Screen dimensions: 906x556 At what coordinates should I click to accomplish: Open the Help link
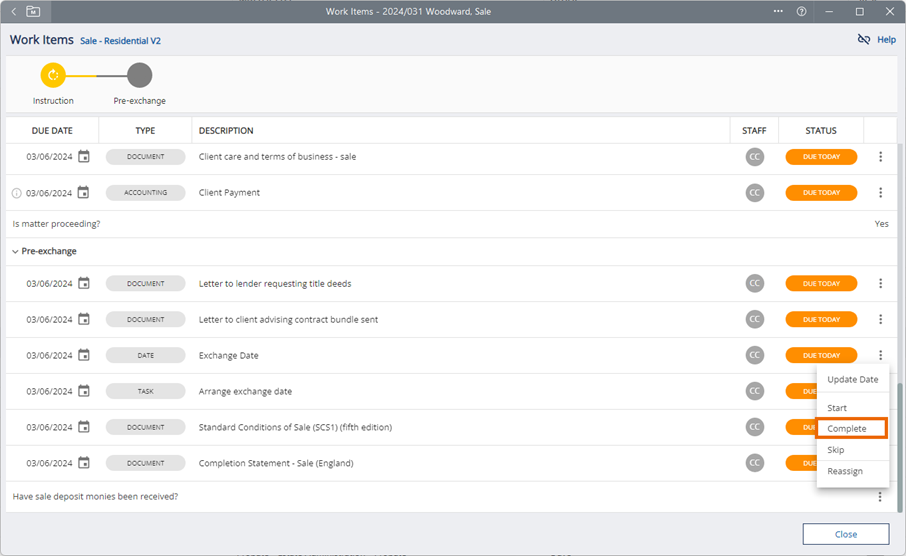tap(886, 40)
